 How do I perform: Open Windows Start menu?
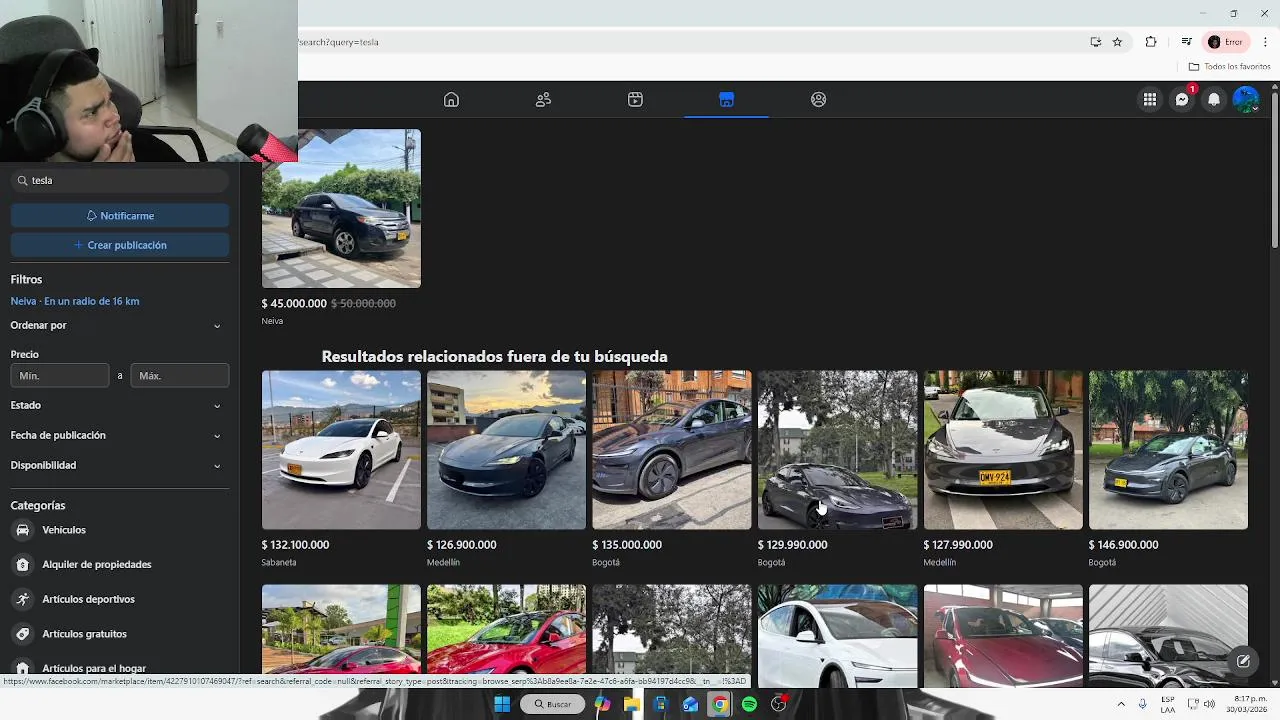pos(502,704)
